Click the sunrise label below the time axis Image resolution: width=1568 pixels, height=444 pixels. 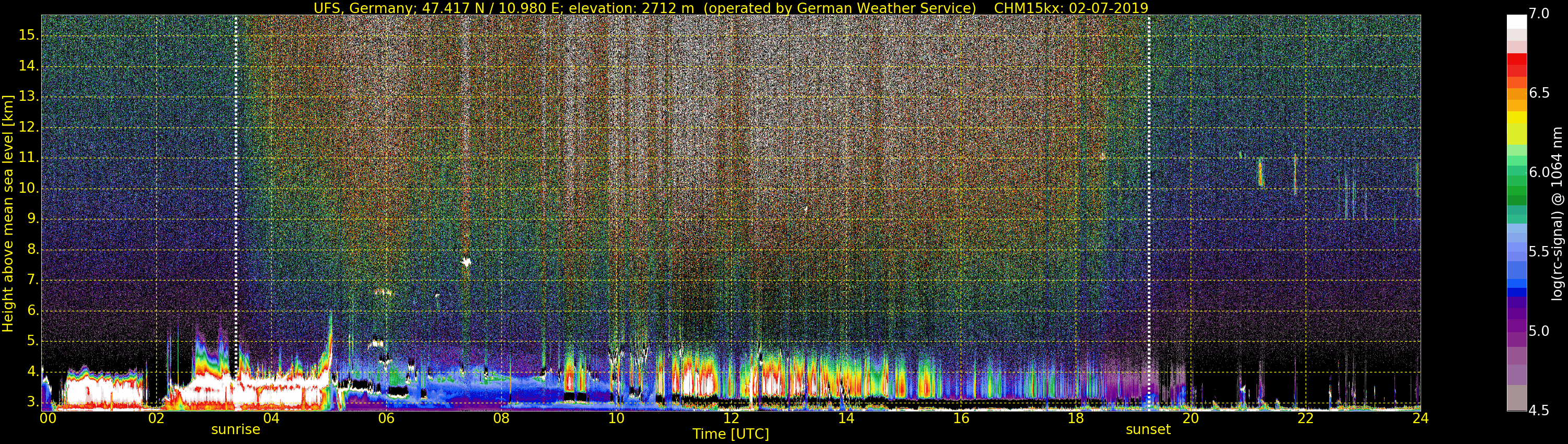(x=236, y=429)
